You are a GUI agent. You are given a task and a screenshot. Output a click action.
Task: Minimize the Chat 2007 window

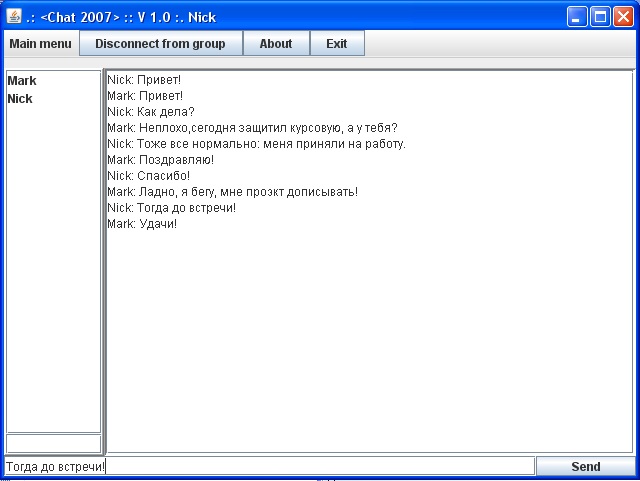[x=577, y=17]
